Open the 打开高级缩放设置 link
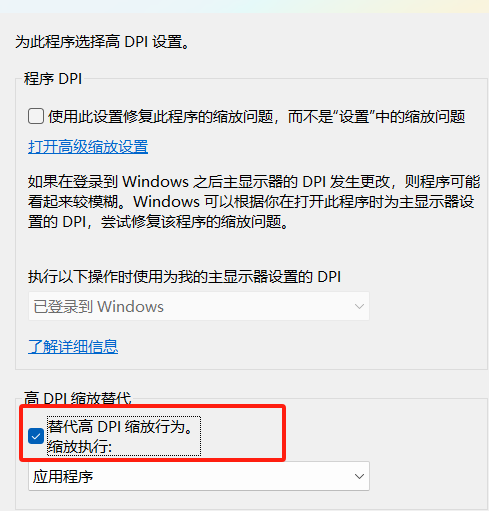 [88, 147]
